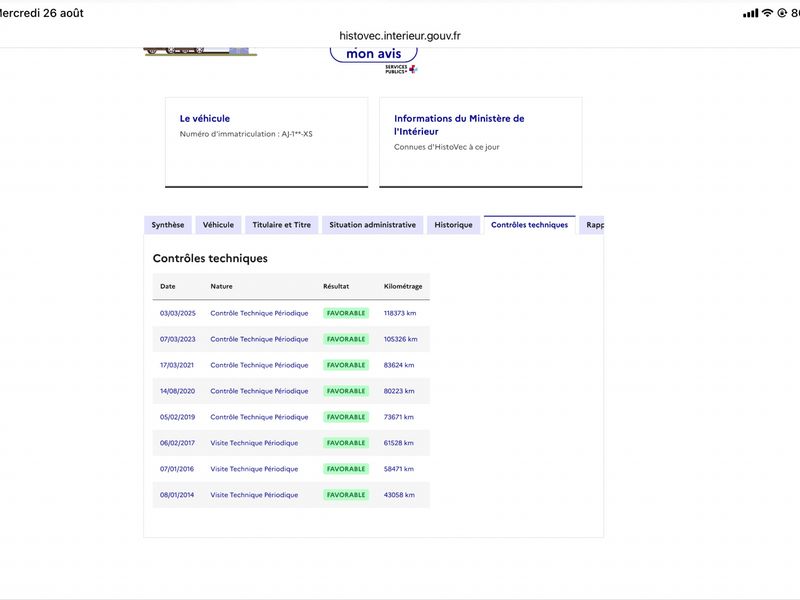The width and height of the screenshot is (800, 600).
Task: Tap the Wi-Fi status icon
Action: point(767,13)
